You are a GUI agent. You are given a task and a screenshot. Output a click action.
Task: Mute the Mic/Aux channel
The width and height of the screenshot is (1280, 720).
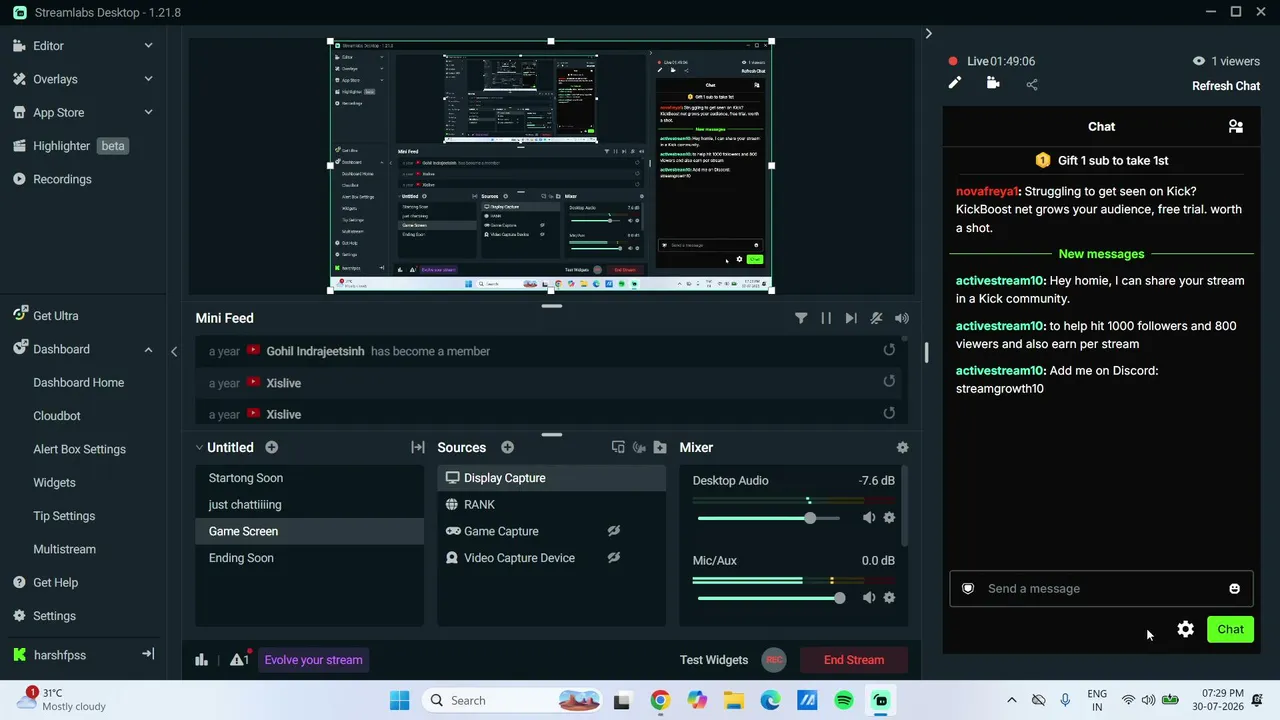point(869,597)
